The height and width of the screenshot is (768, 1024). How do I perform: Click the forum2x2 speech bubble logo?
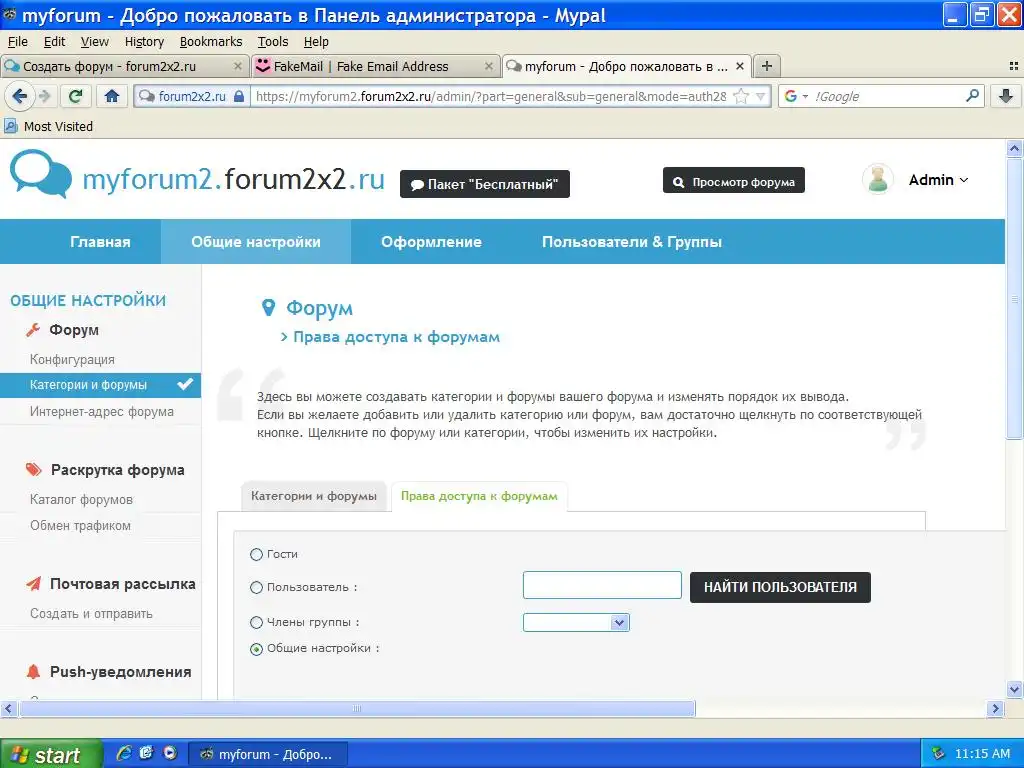40,174
